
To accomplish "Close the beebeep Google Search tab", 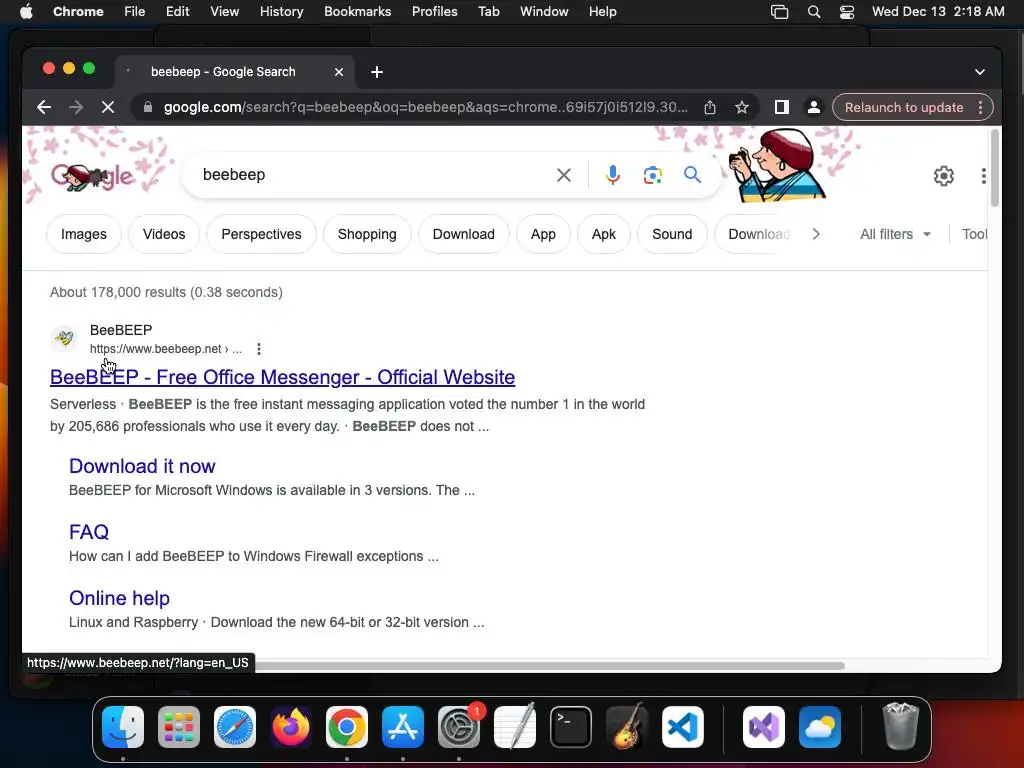I will pos(339,72).
